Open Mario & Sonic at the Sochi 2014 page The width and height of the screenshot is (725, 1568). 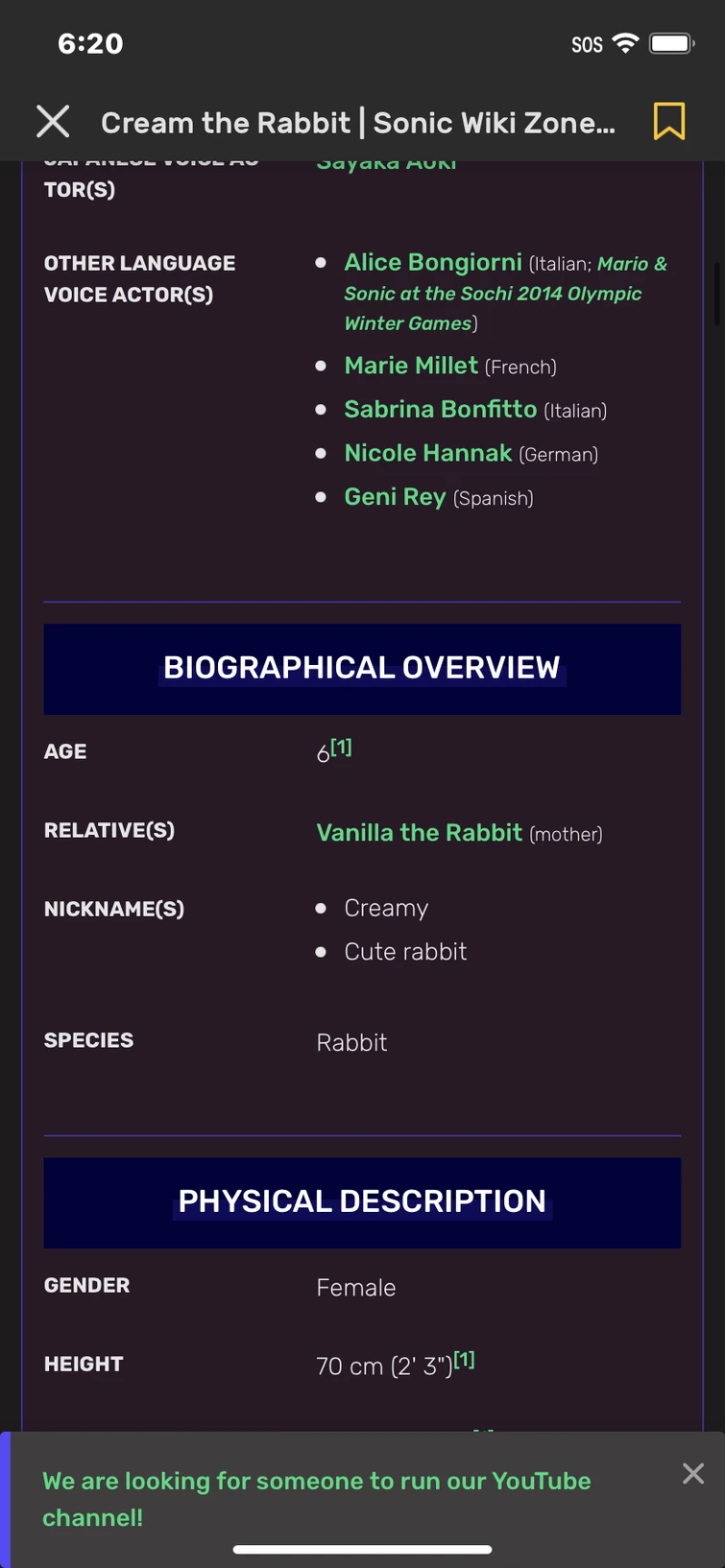point(492,294)
